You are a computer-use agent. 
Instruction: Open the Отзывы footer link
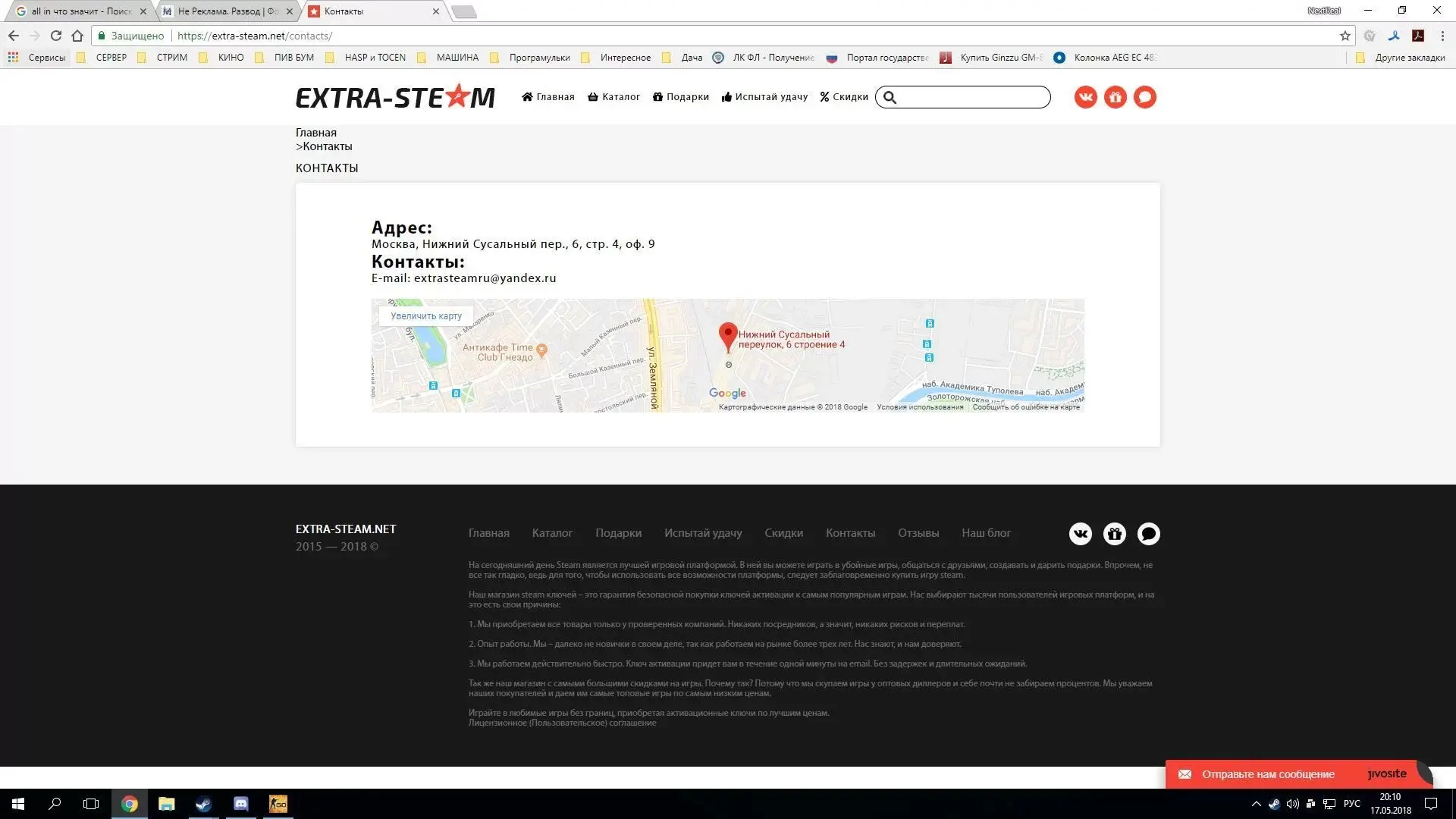(x=918, y=533)
